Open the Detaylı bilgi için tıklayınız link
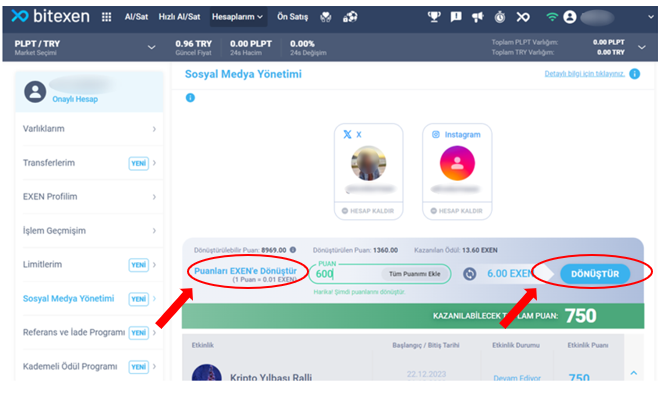 tap(584, 74)
